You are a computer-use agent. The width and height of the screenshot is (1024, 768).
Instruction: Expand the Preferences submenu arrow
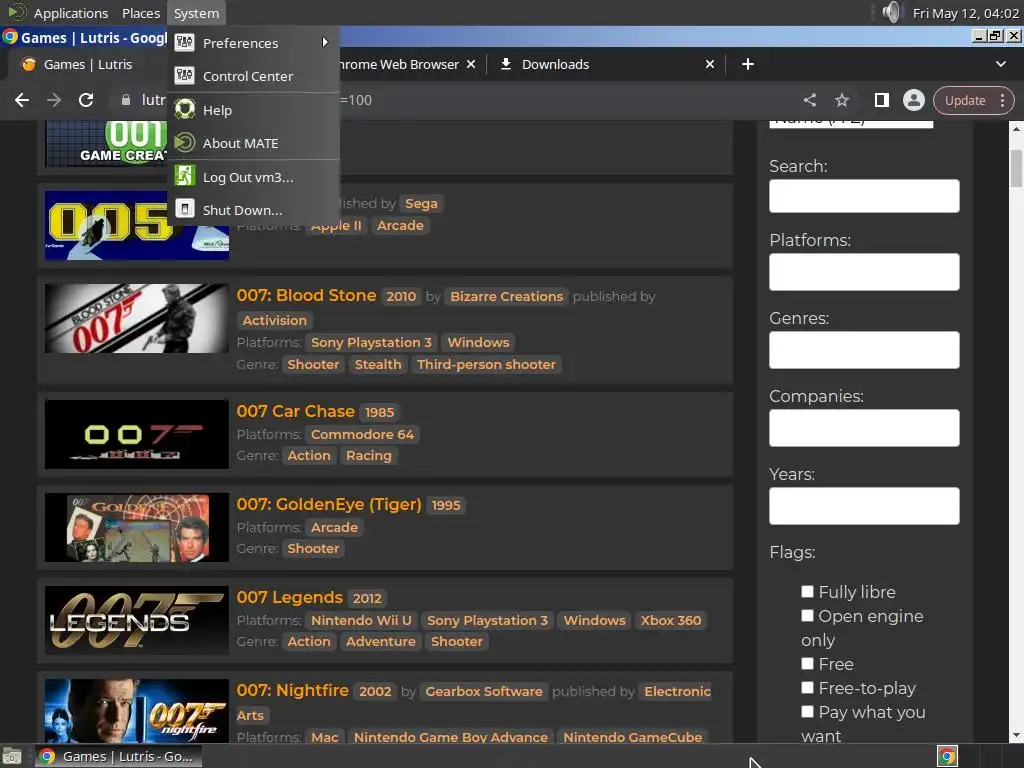[x=325, y=42]
